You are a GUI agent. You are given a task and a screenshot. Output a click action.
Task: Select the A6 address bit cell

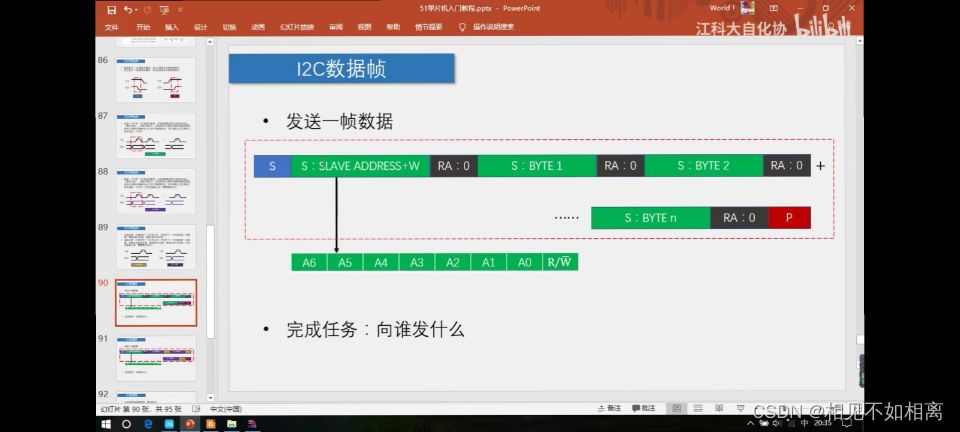[309, 263]
